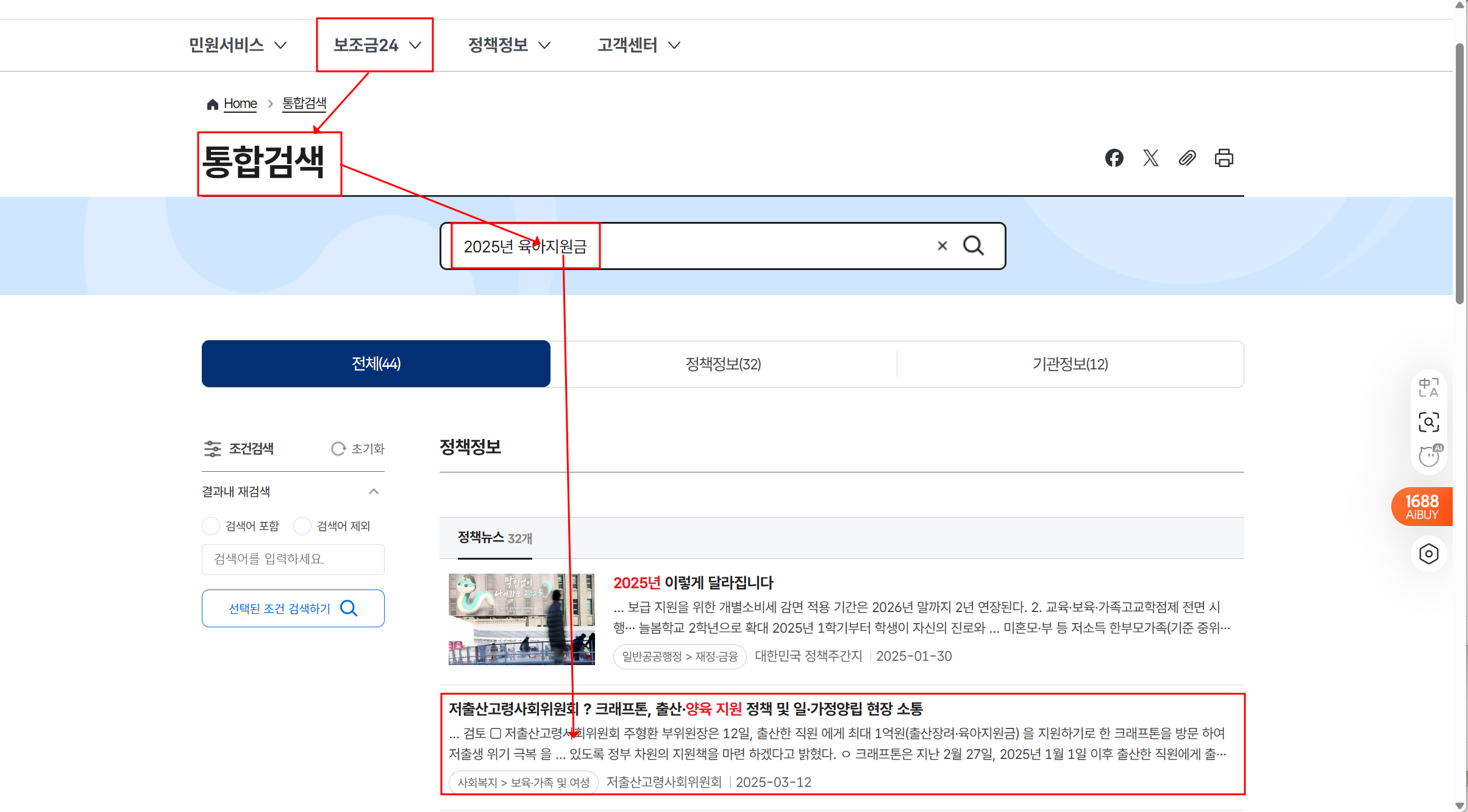Screen dimensions: 1468x812
Task: Click the print page icon
Action: pos(1224,158)
